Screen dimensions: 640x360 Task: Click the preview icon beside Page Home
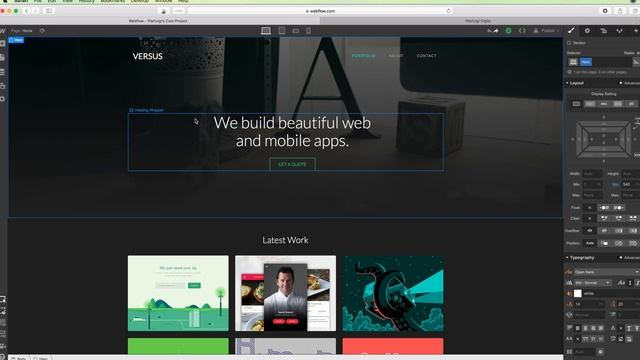tap(42, 31)
